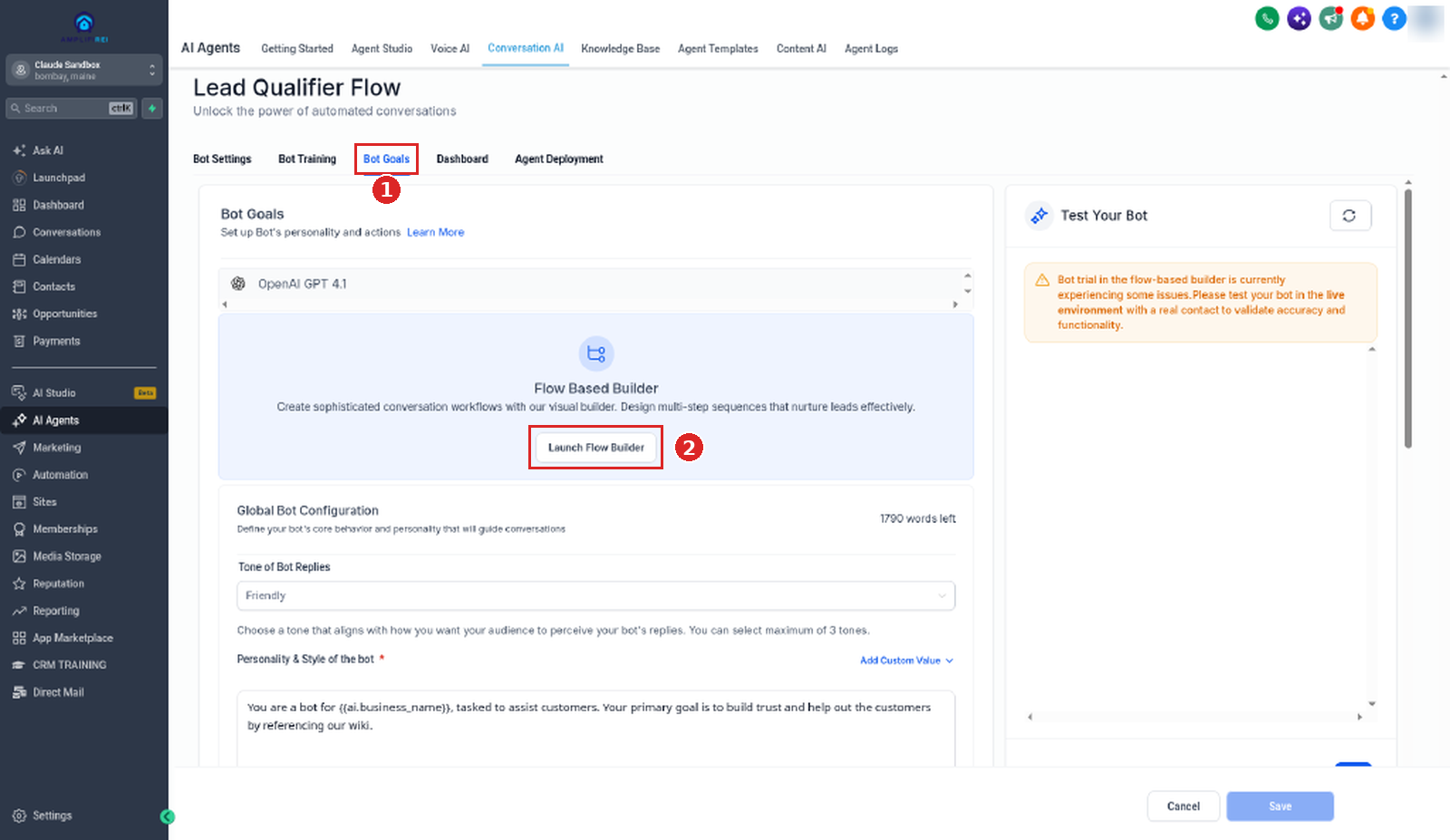Switch to the Bot Training tab

point(307,159)
